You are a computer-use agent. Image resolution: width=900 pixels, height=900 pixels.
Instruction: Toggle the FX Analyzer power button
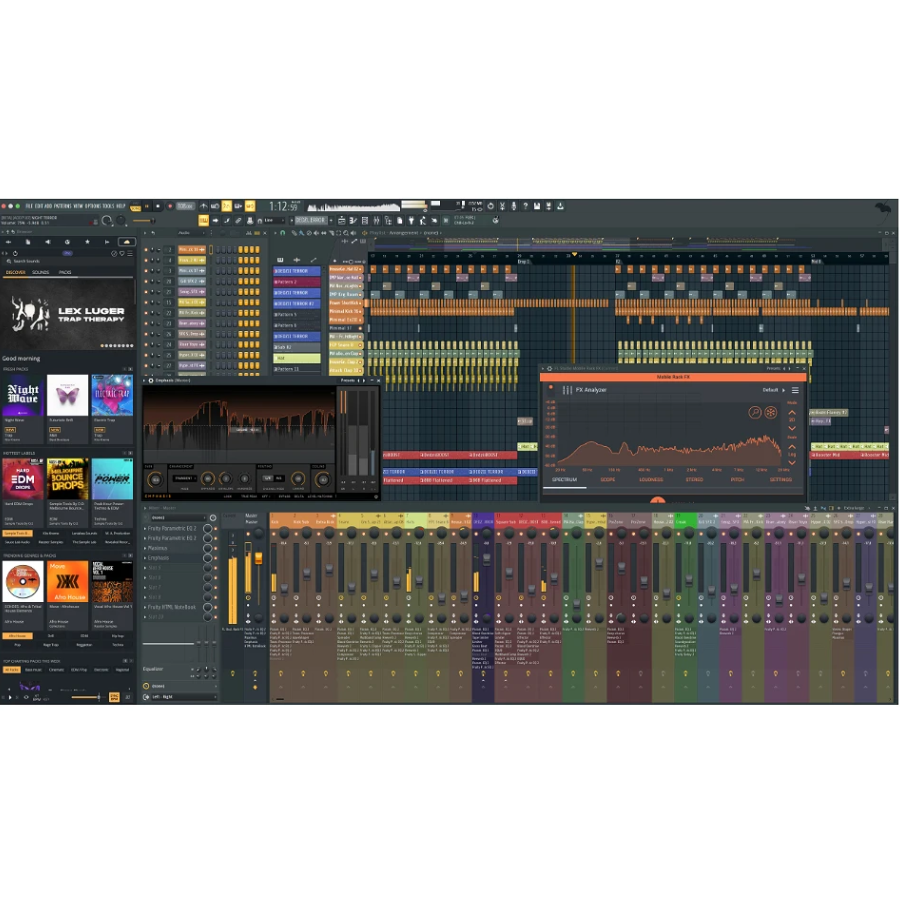(x=551, y=387)
